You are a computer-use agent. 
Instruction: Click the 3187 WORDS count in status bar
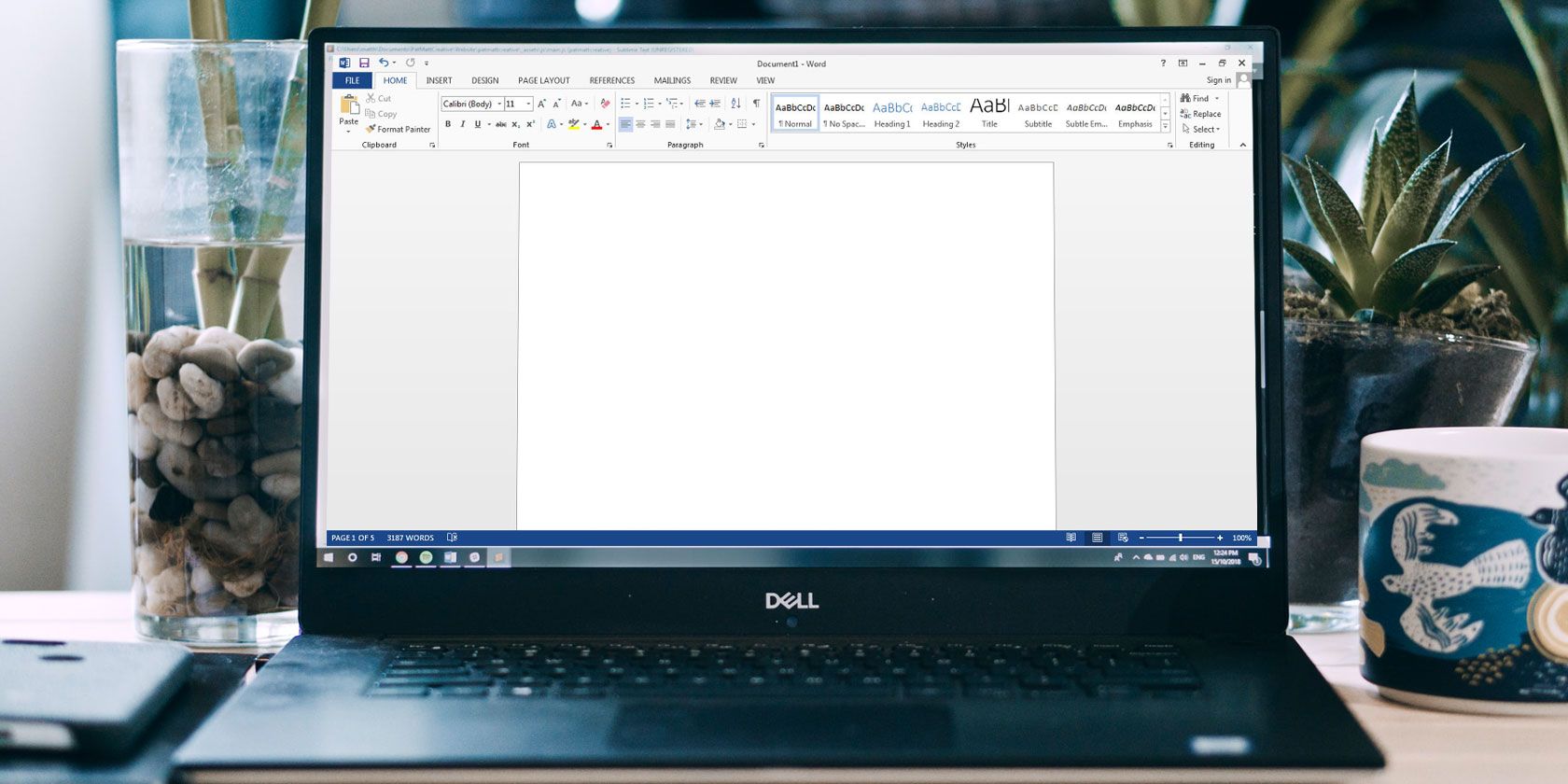[411, 538]
